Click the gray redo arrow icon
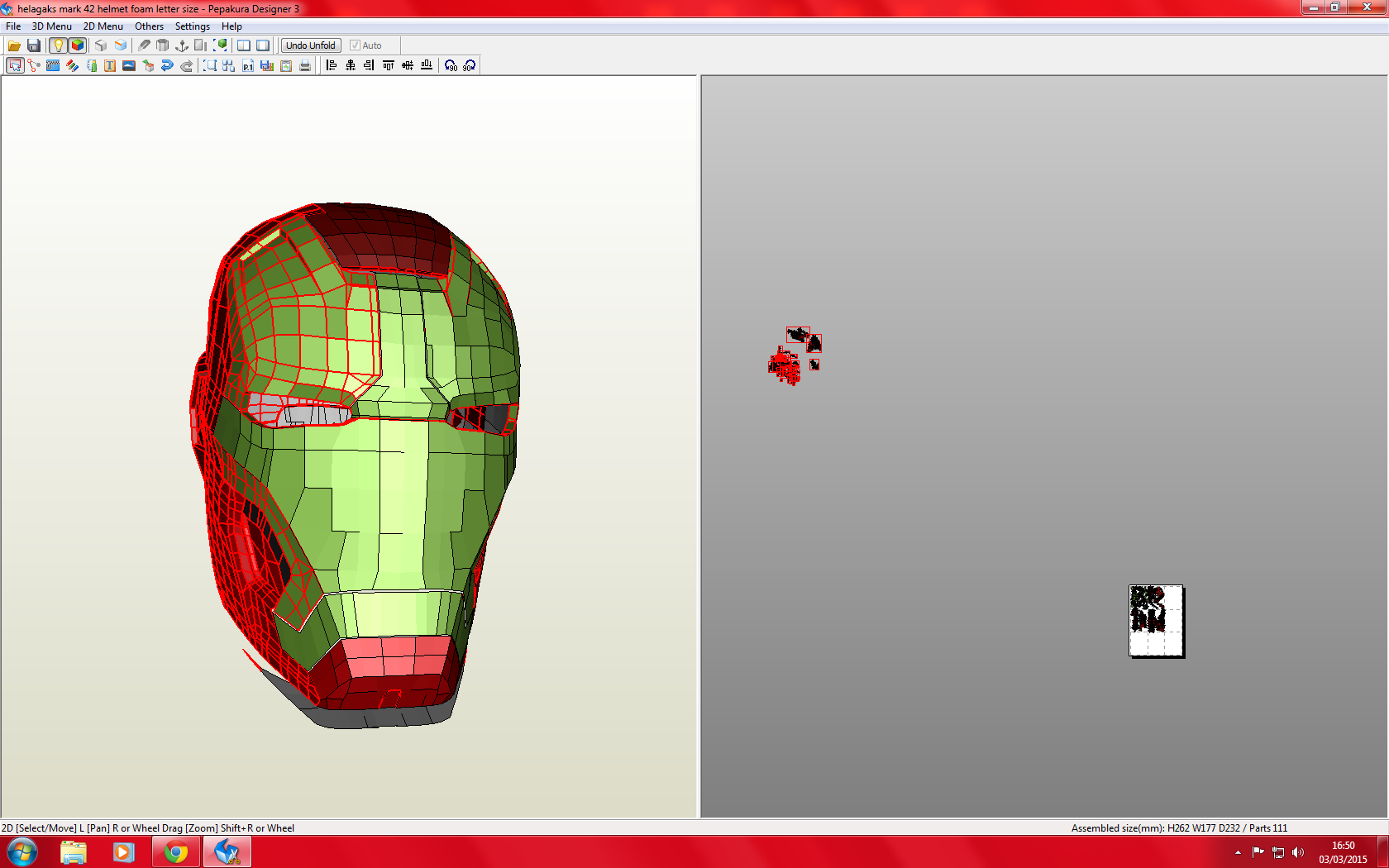Image resolution: width=1389 pixels, height=868 pixels. pyautogui.click(x=186, y=65)
